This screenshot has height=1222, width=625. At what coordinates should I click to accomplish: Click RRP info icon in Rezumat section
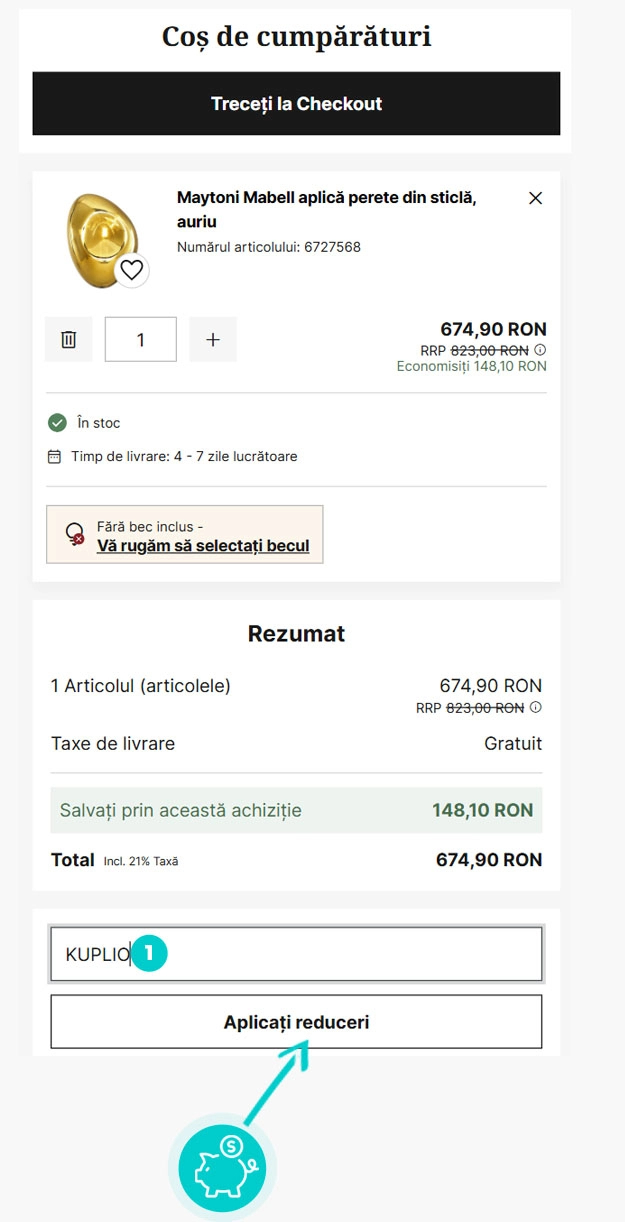(535, 707)
